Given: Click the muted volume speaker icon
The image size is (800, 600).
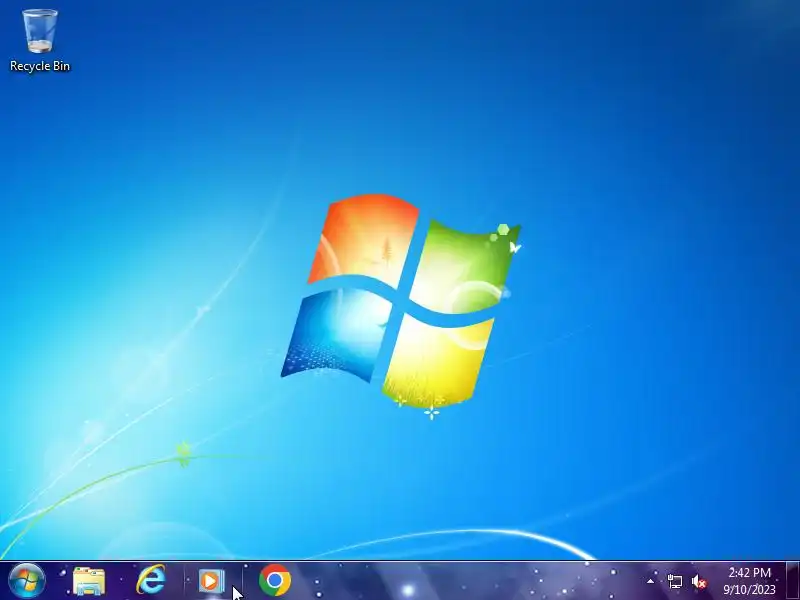Looking at the screenshot, I should pyautogui.click(x=699, y=582).
